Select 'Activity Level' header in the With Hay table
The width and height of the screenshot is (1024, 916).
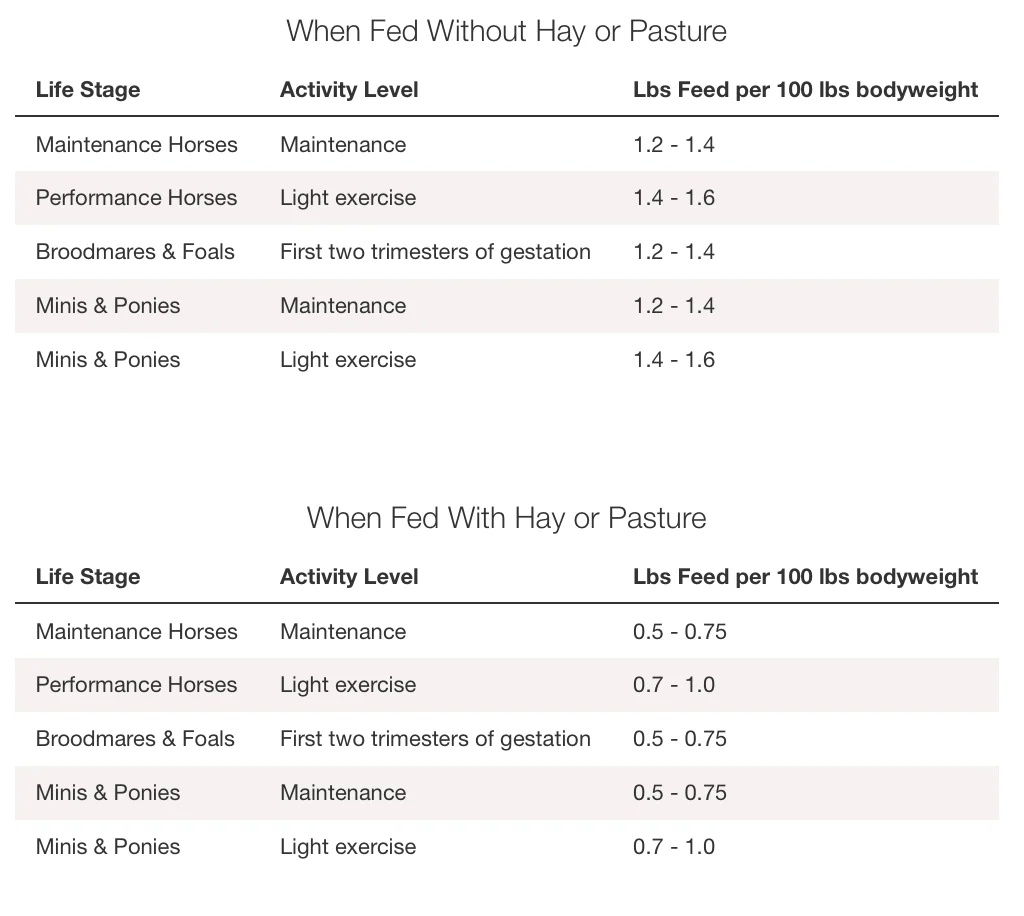tap(349, 577)
